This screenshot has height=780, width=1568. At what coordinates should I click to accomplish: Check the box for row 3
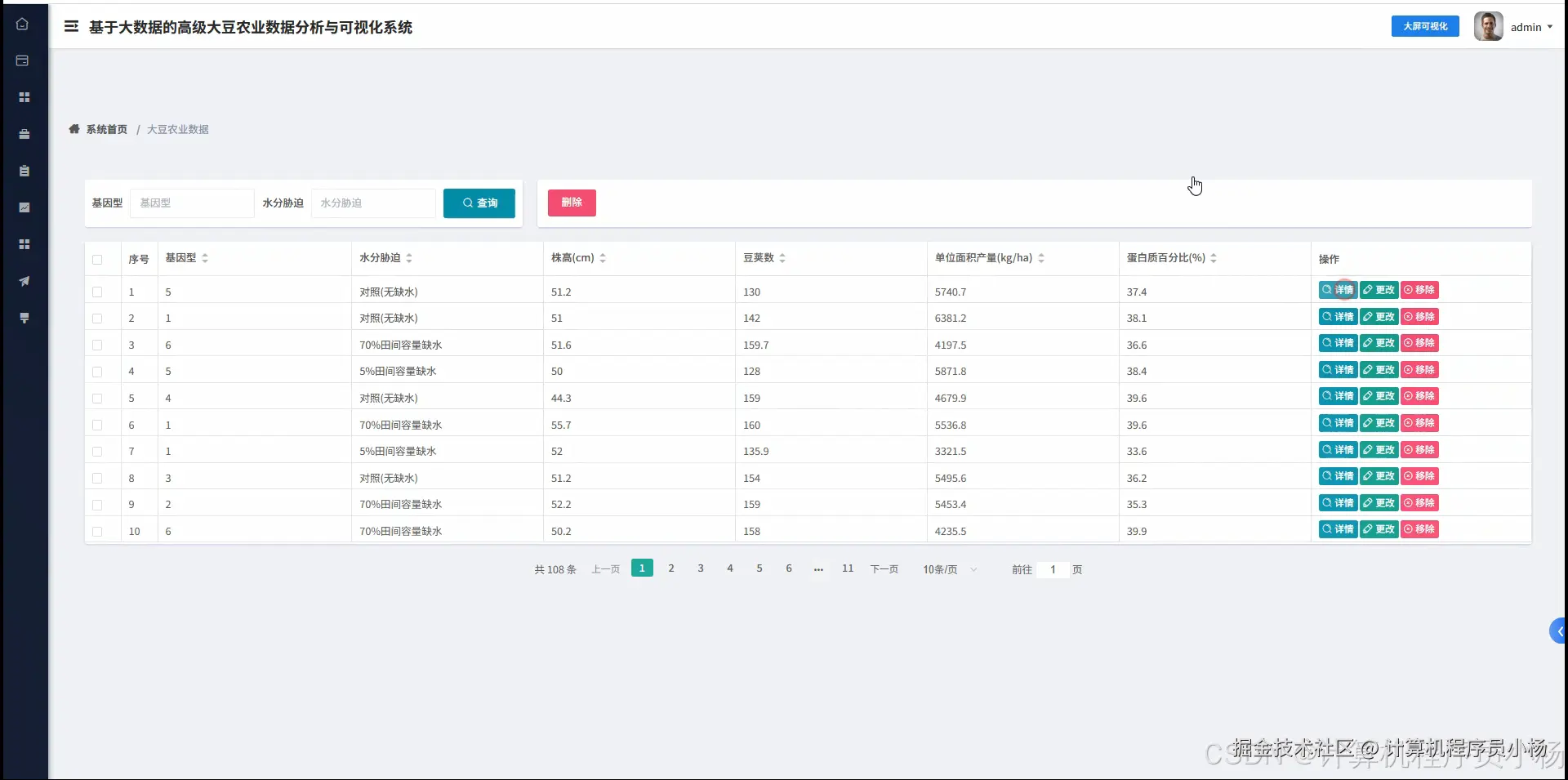coord(97,345)
